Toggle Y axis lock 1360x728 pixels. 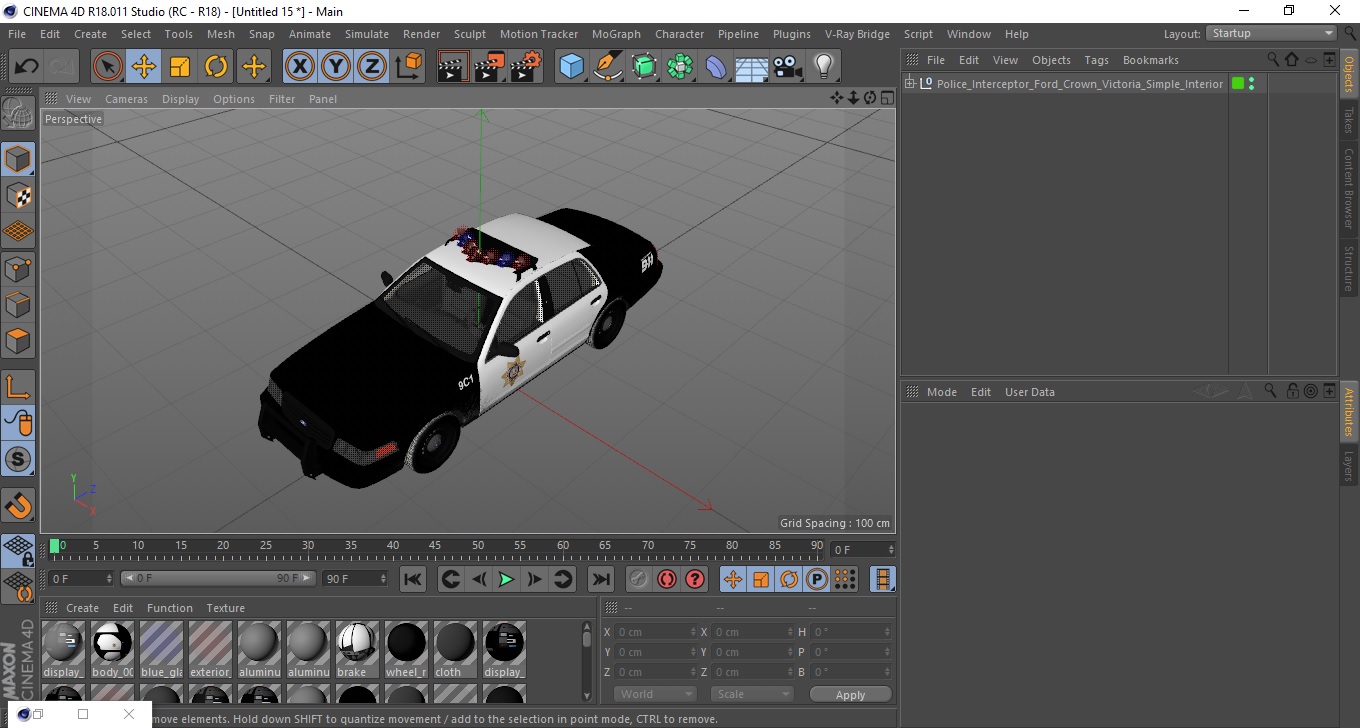click(336, 67)
